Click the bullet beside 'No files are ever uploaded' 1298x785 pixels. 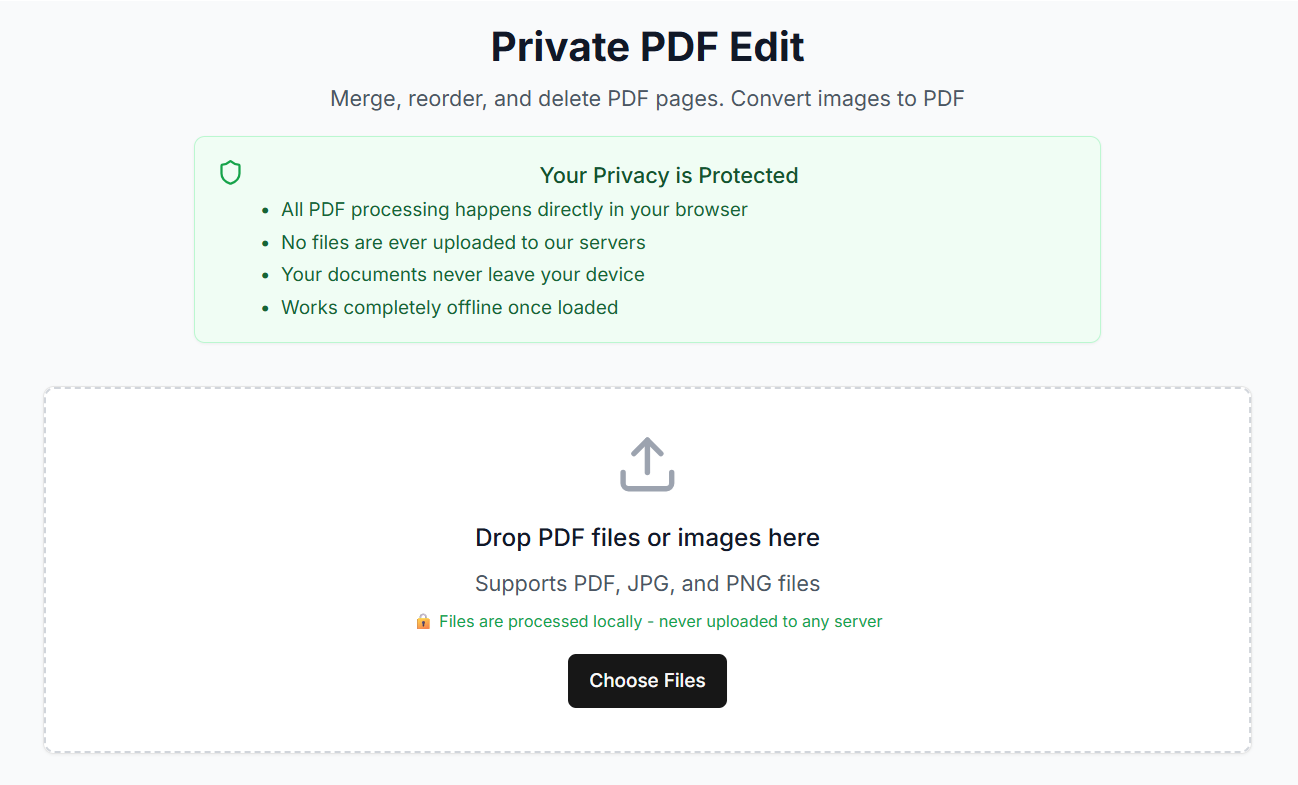pos(266,242)
